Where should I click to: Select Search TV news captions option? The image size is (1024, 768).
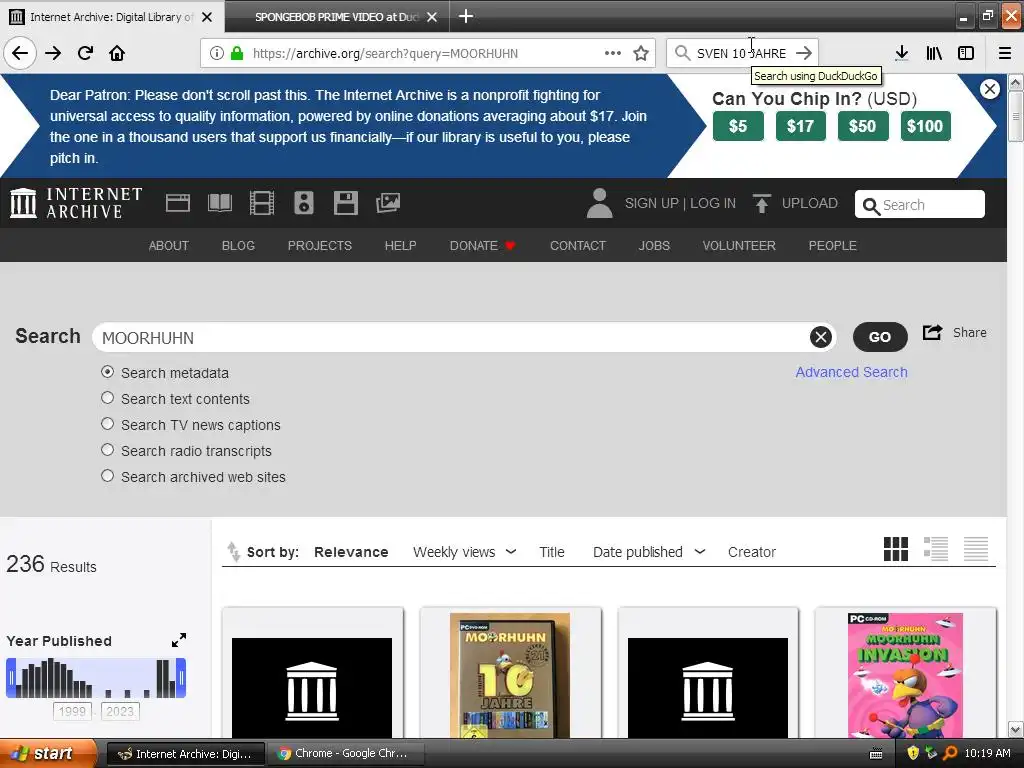[x=108, y=424]
